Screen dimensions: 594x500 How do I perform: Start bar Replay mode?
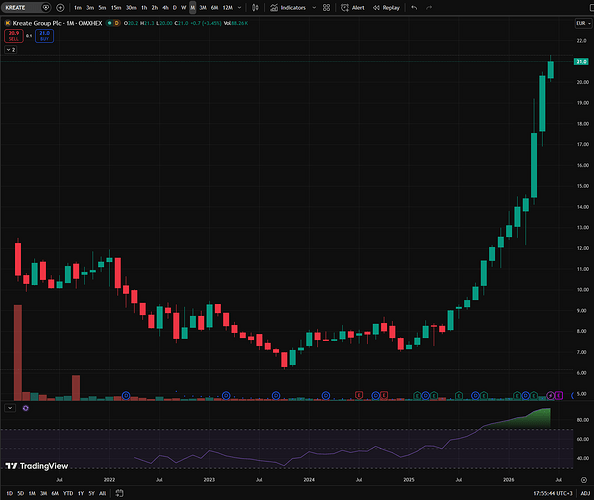[386, 8]
